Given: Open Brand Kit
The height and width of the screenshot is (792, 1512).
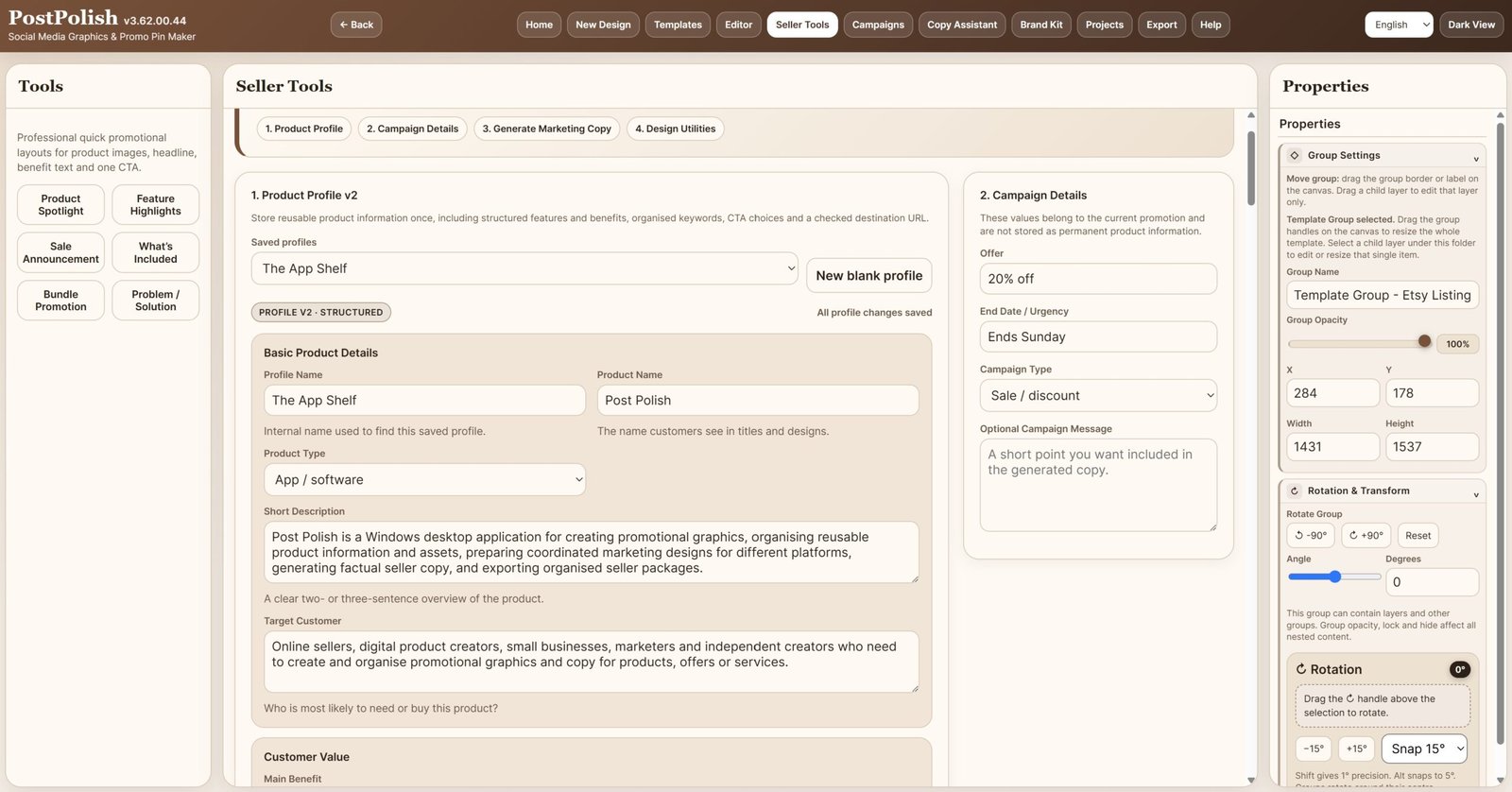Looking at the screenshot, I should (x=1041, y=25).
